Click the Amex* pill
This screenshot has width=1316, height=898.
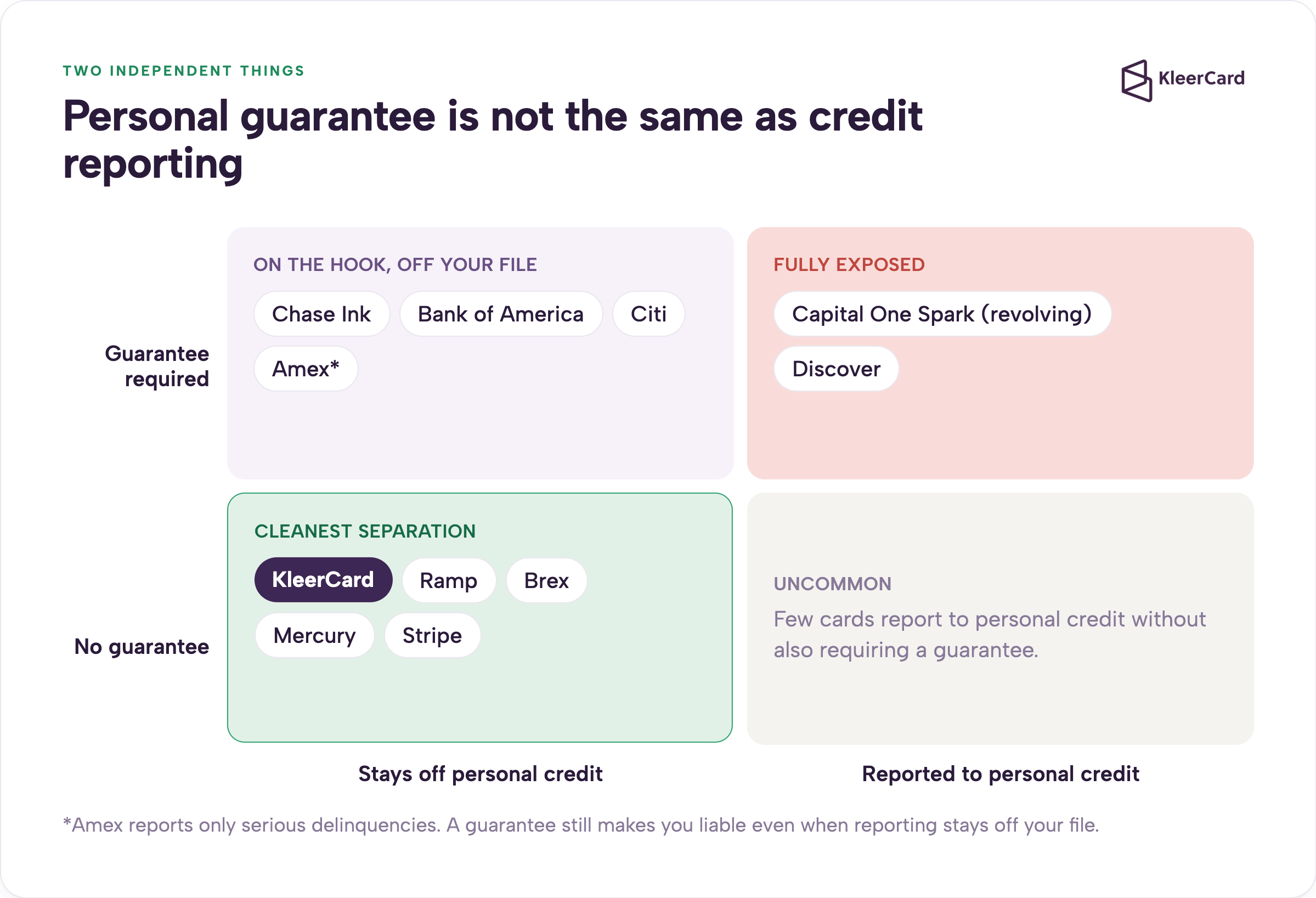pyautogui.click(x=306, y=369)
